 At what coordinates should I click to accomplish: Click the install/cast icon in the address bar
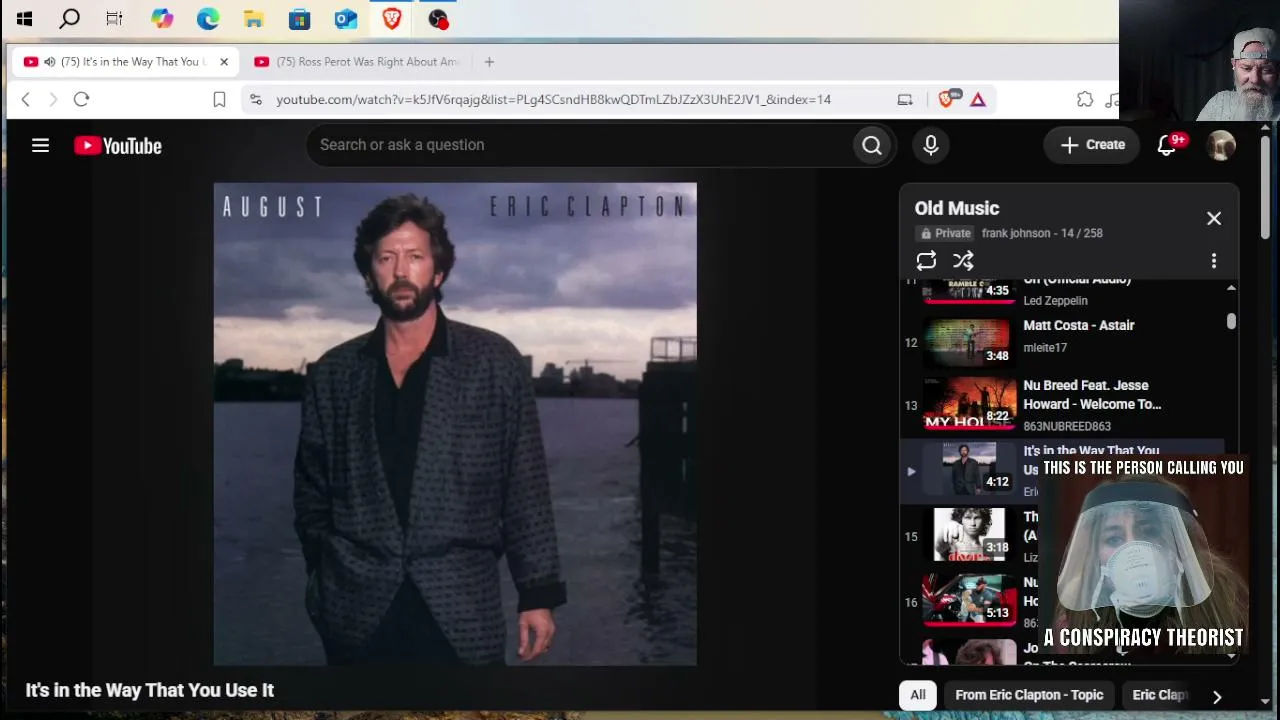(905, 99)
